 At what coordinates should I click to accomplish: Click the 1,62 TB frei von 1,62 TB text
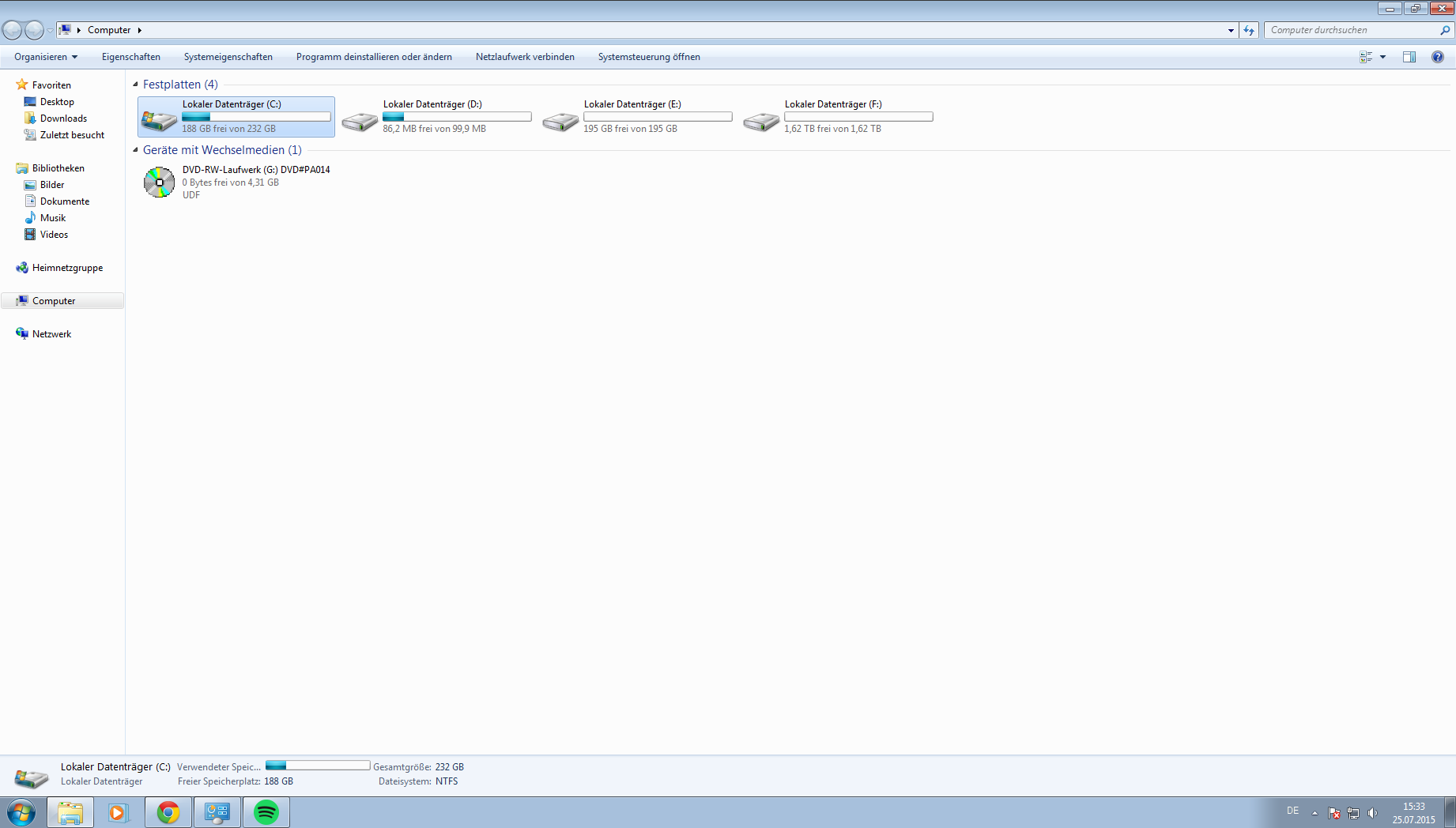click(832, 129)
